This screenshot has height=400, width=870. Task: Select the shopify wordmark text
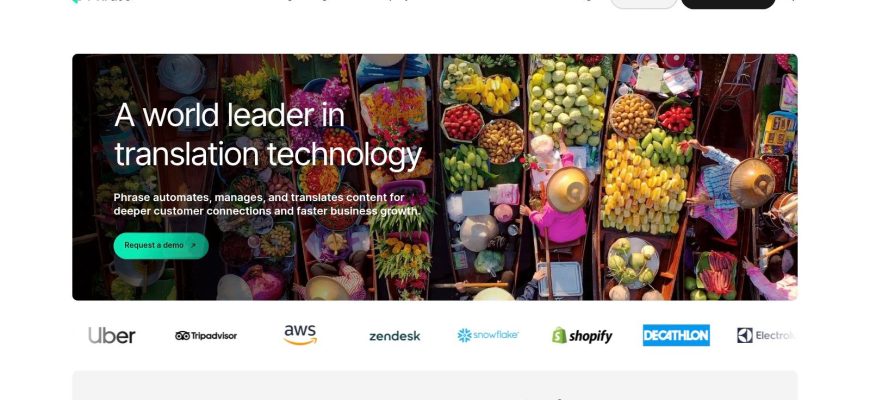(590, 336)
